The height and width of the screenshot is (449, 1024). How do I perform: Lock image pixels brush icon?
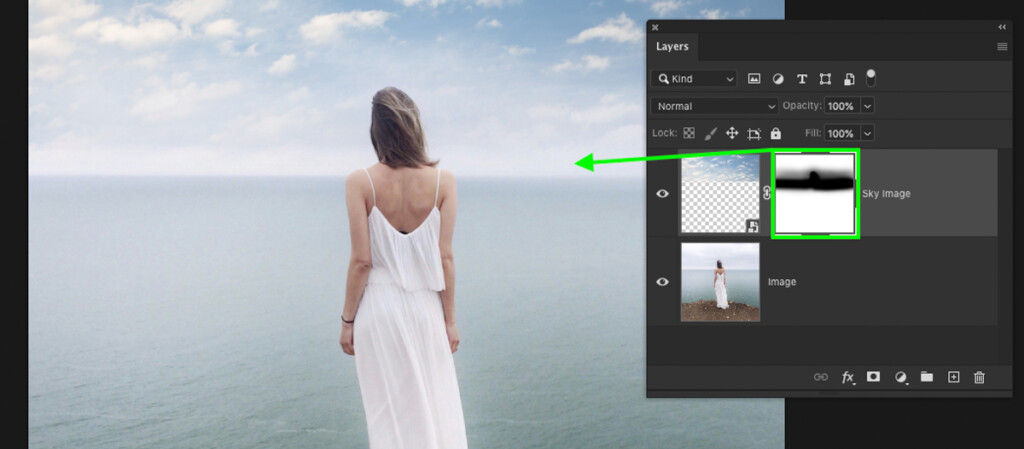click(711, 133)
